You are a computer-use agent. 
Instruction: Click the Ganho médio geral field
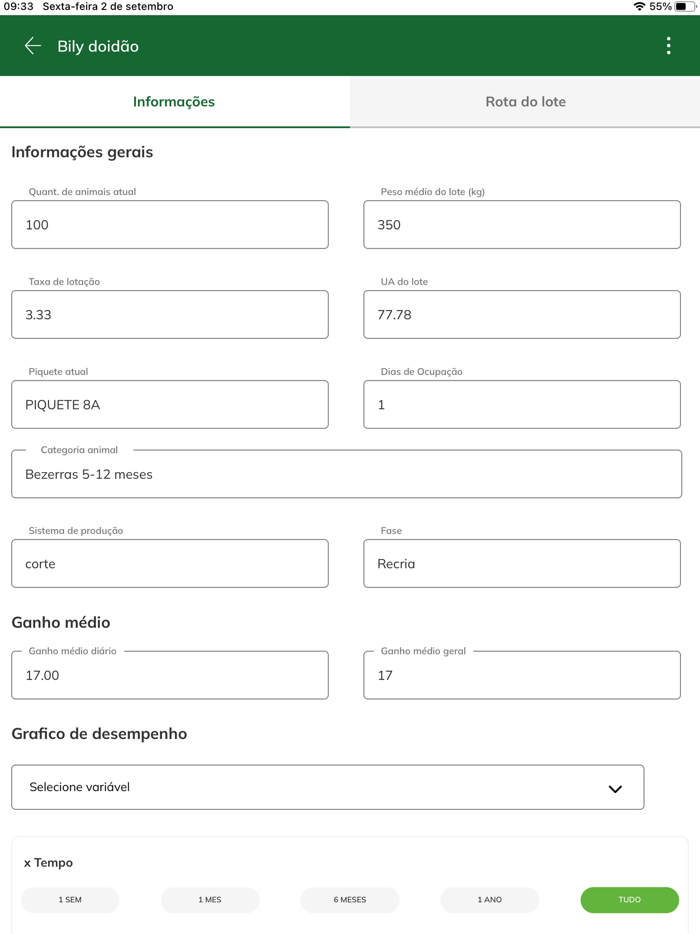(x=522, y=675)
